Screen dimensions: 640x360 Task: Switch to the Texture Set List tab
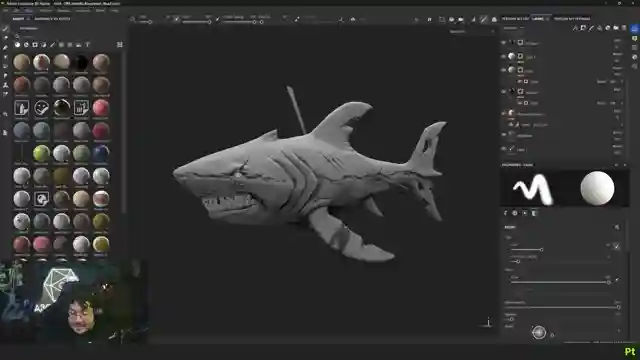pos(515,18)
